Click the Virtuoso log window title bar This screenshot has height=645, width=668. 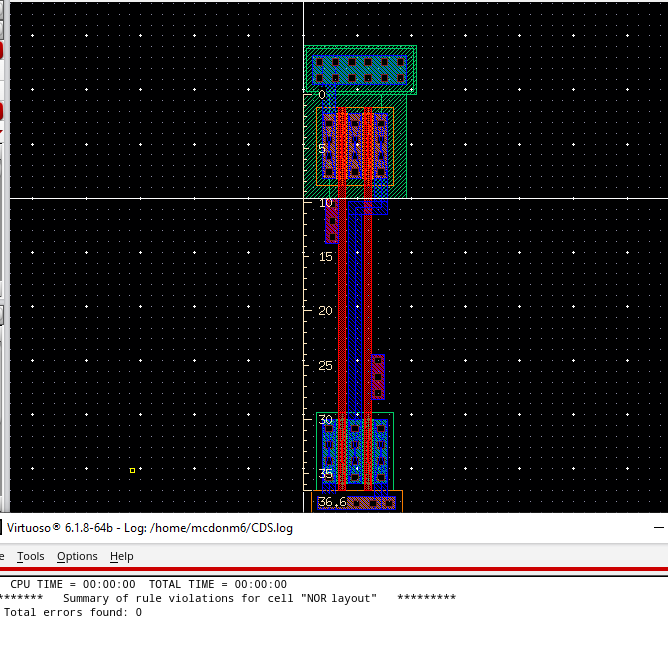coord(300,528)
